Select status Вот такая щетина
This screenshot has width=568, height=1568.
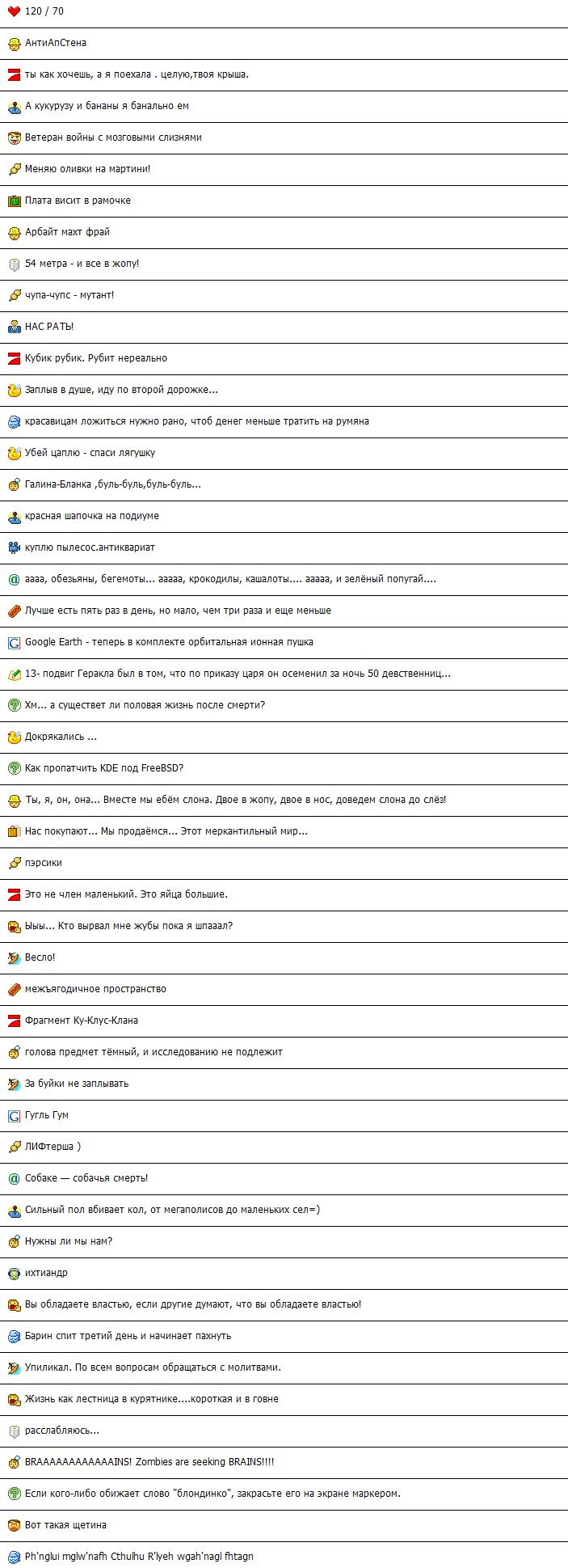click(284, 1525)
